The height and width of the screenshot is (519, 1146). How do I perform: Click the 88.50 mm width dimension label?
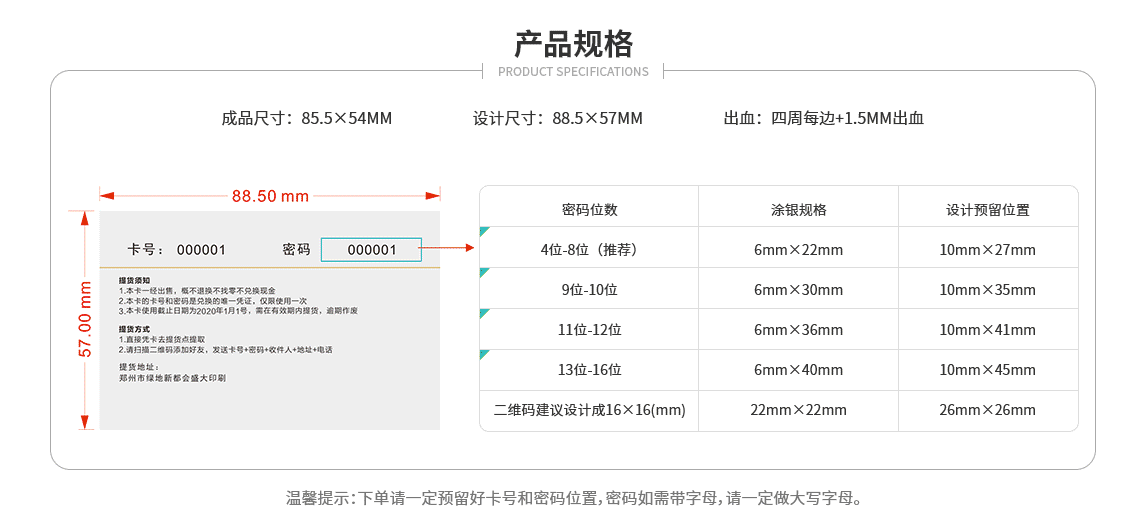tap(270, 196)
